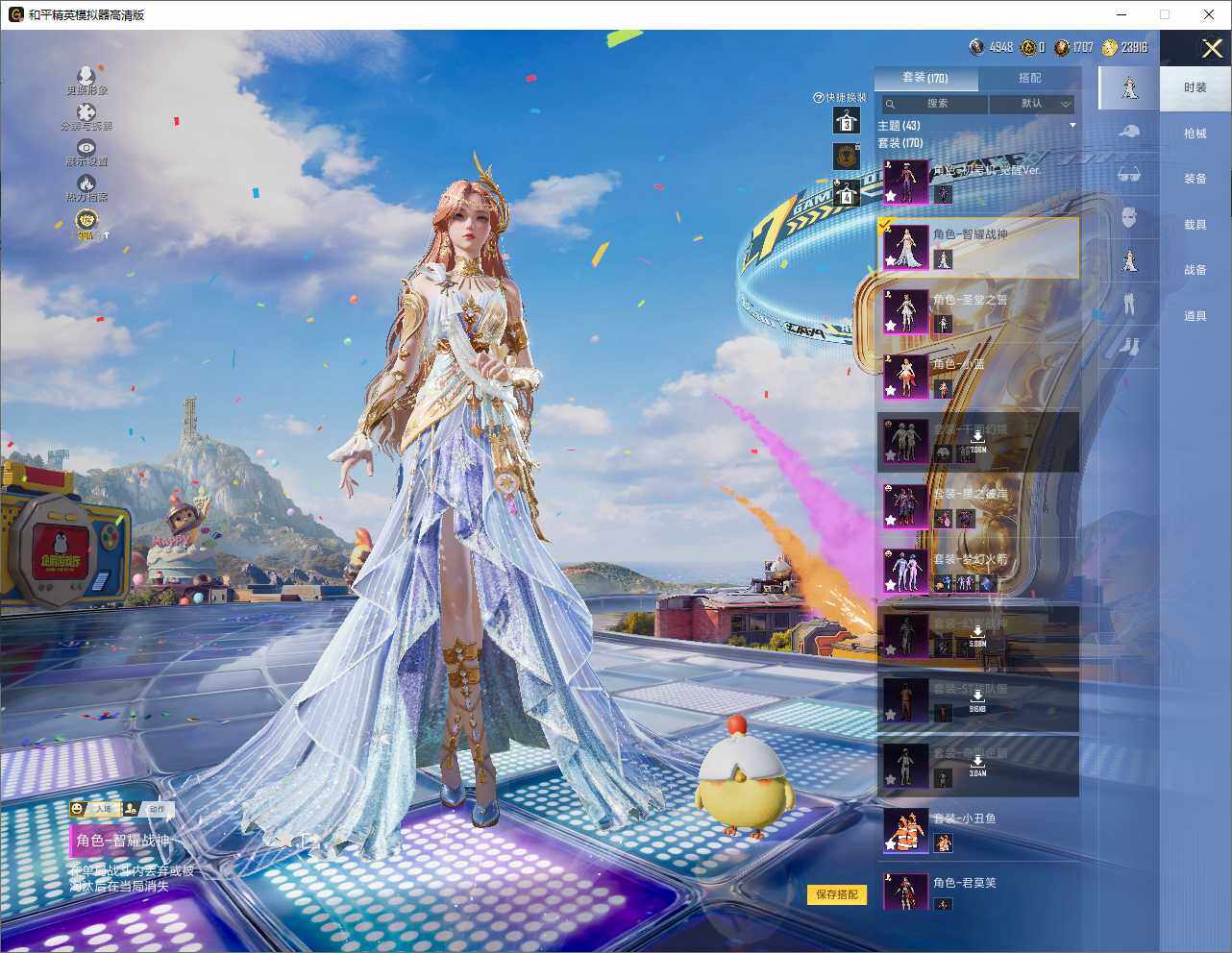Select the dress clothing category icon
Viewport: 1232px width, 953px height.
coord(1129,260)
